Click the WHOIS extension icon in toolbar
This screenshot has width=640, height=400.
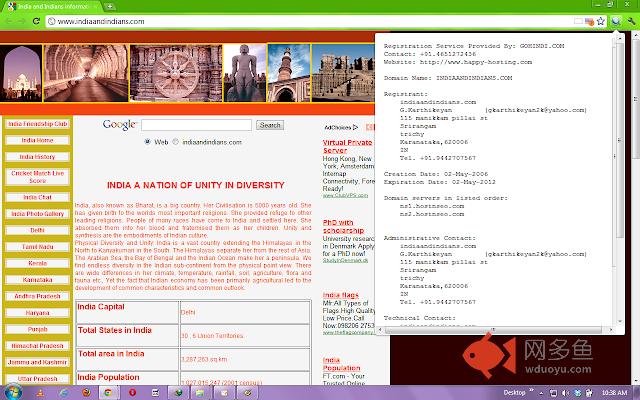coord(616,21)
